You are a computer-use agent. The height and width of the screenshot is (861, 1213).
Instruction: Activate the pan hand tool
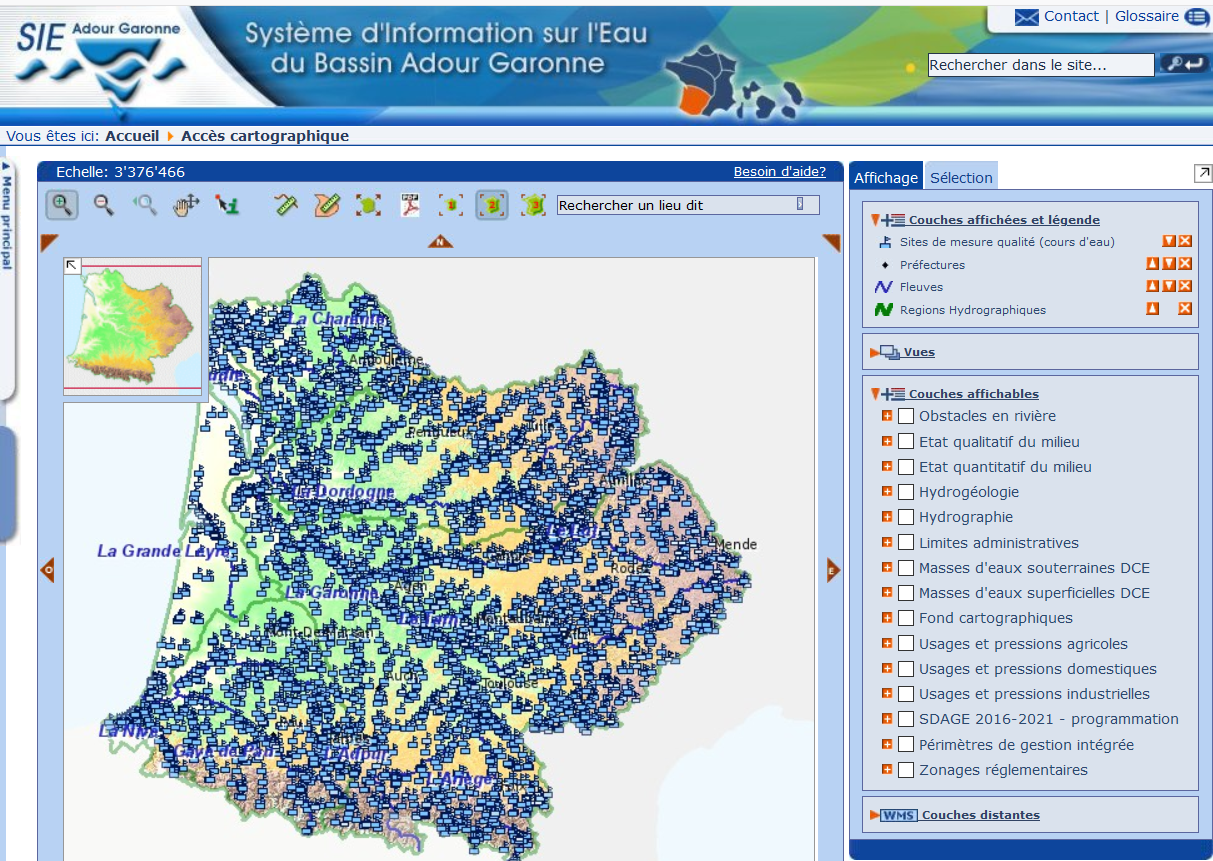coord(187,205)
